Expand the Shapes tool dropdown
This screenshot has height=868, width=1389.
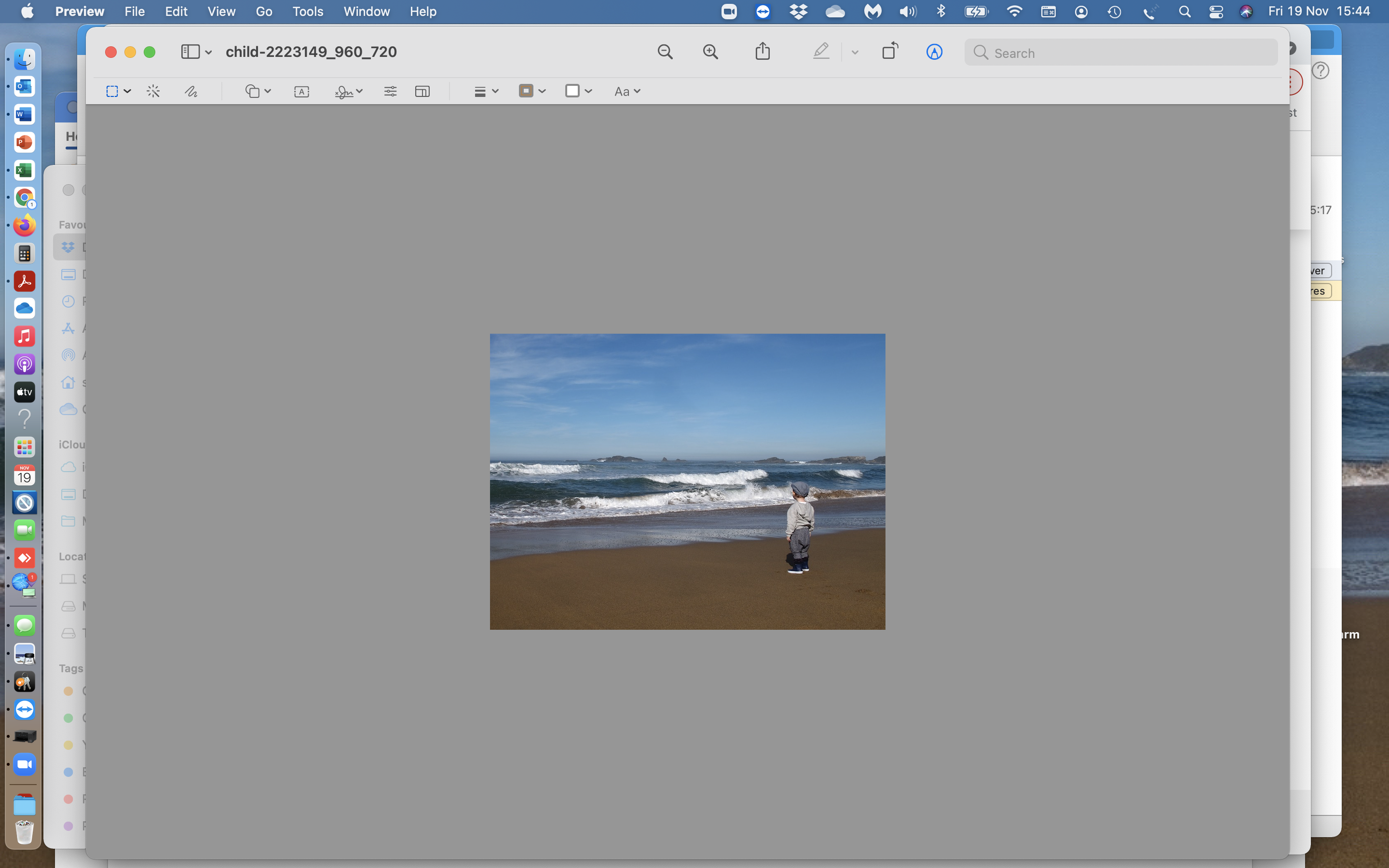pos(258,91)
